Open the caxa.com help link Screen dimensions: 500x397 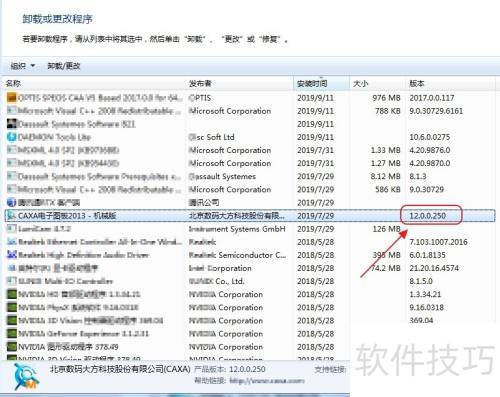tap(267, 380)
